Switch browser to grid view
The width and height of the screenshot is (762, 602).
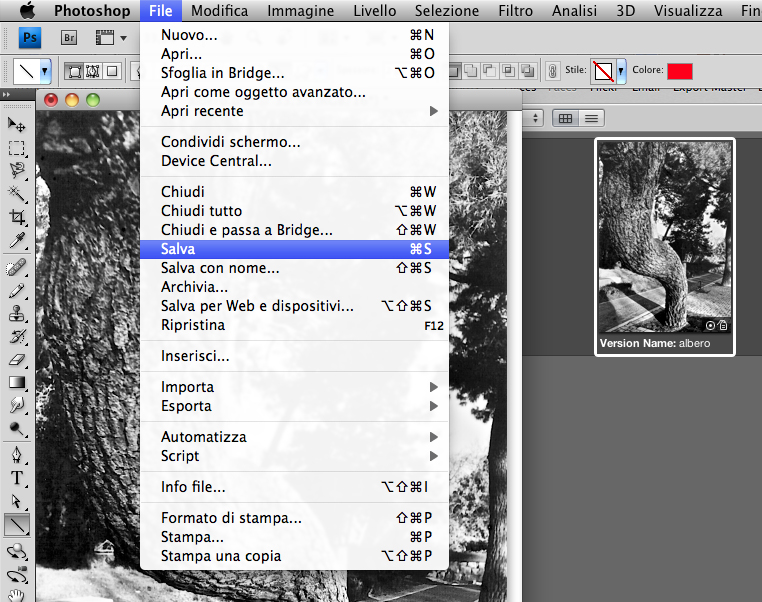[565, 118]
